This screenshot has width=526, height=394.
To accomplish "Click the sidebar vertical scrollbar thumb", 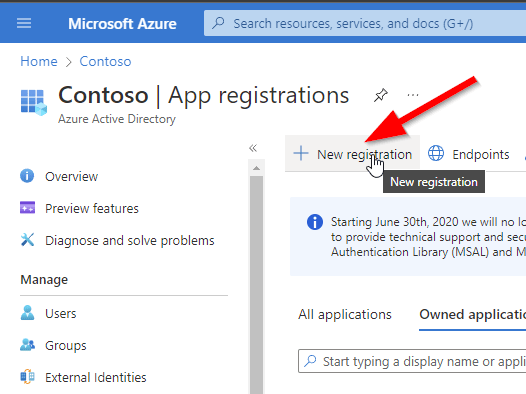I will (x=256, y=285).
